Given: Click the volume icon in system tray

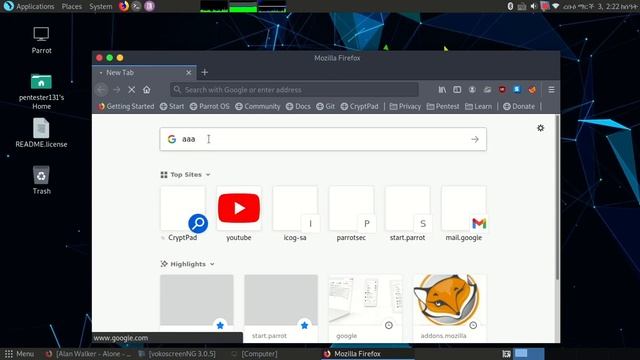Looking at the screenshot, I should (533, 6).
